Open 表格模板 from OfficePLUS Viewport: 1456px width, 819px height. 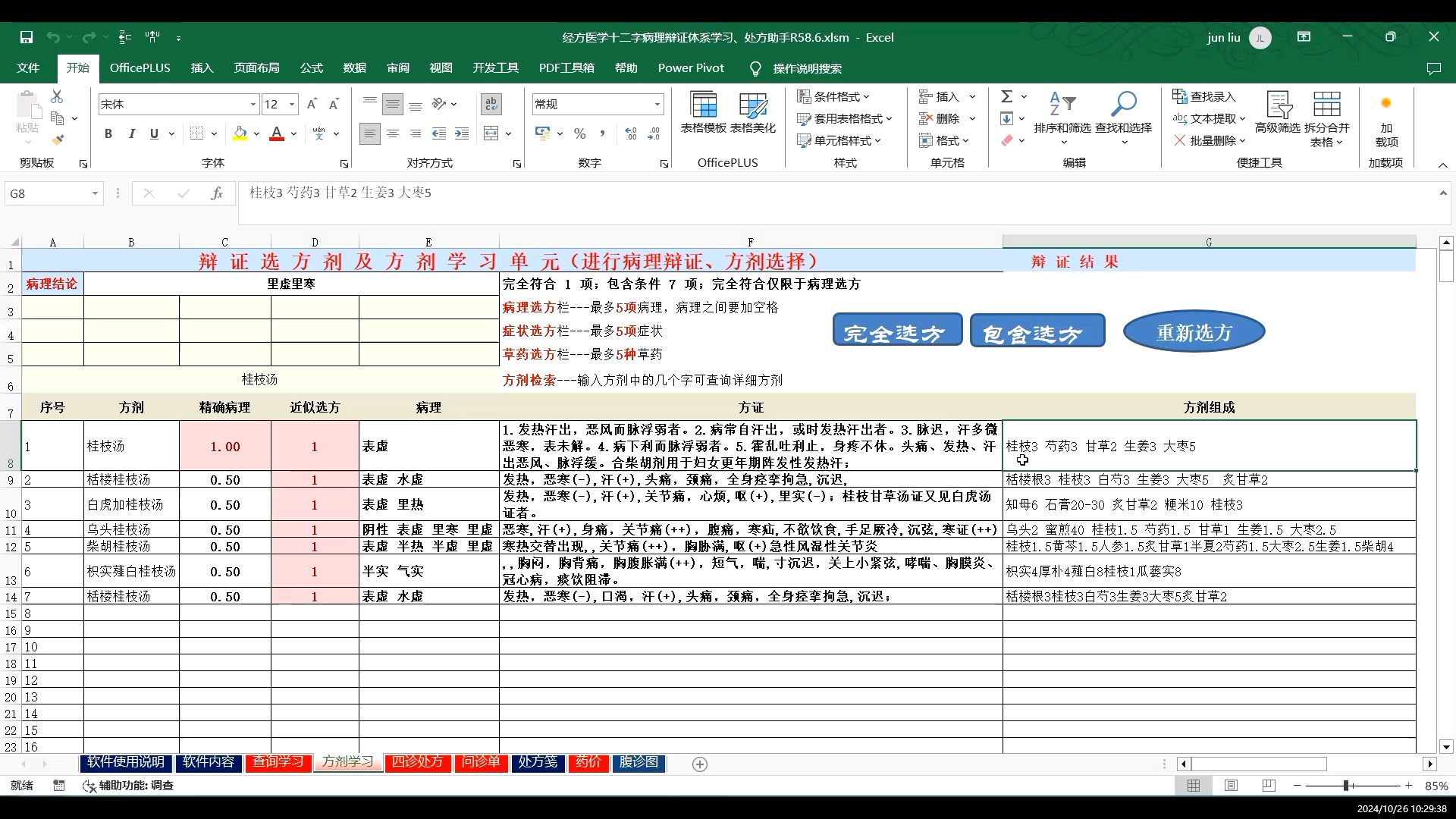point(703,112)
